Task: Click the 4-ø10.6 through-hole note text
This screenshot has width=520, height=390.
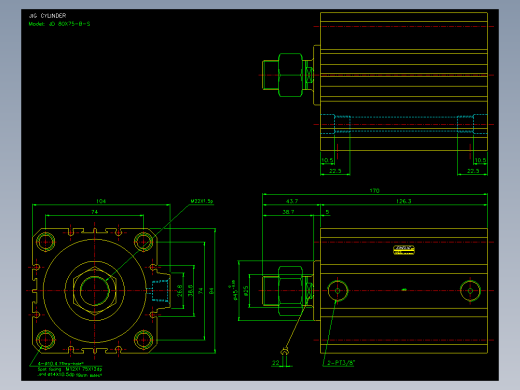Action: (61, 364)
